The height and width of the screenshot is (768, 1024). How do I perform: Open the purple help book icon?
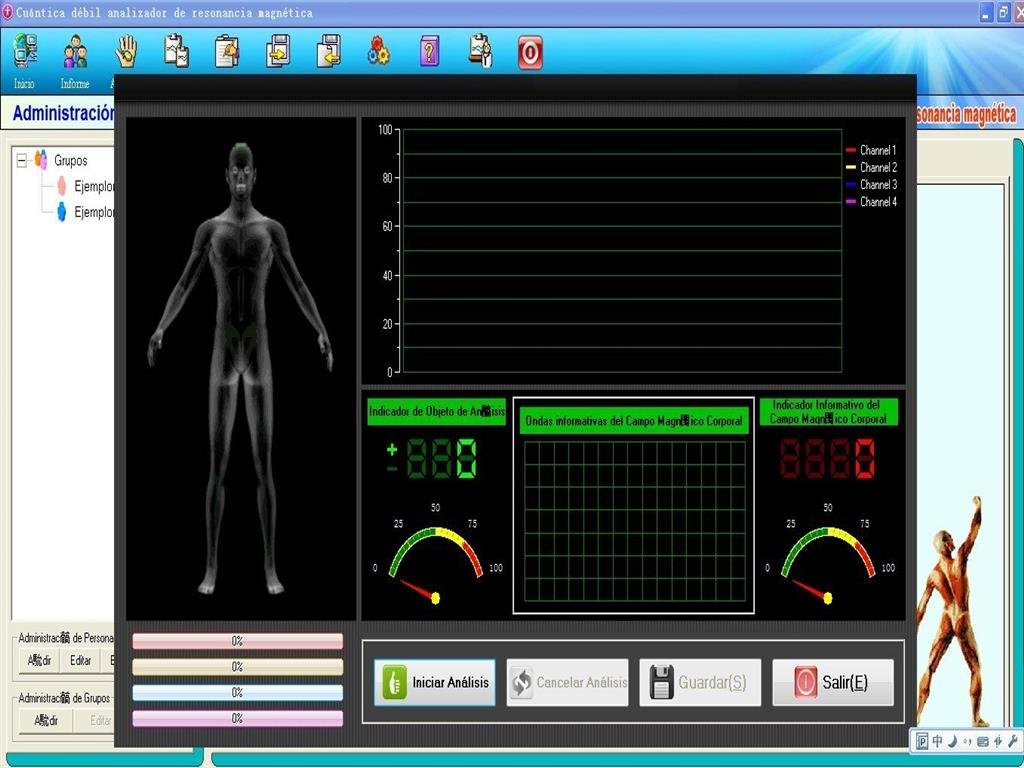click(x=429, y=51)
